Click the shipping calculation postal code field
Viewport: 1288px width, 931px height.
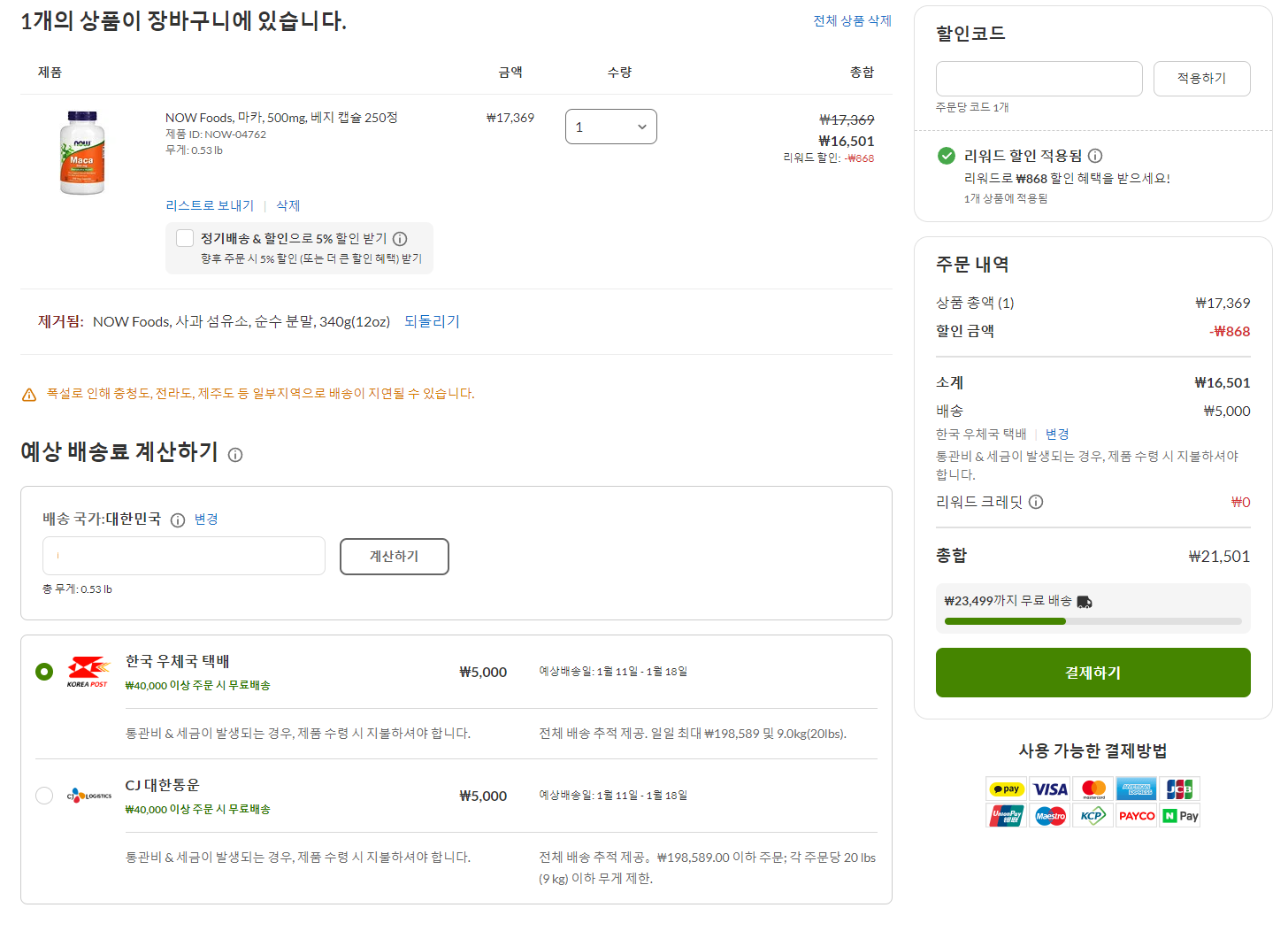tap(184, 556)
